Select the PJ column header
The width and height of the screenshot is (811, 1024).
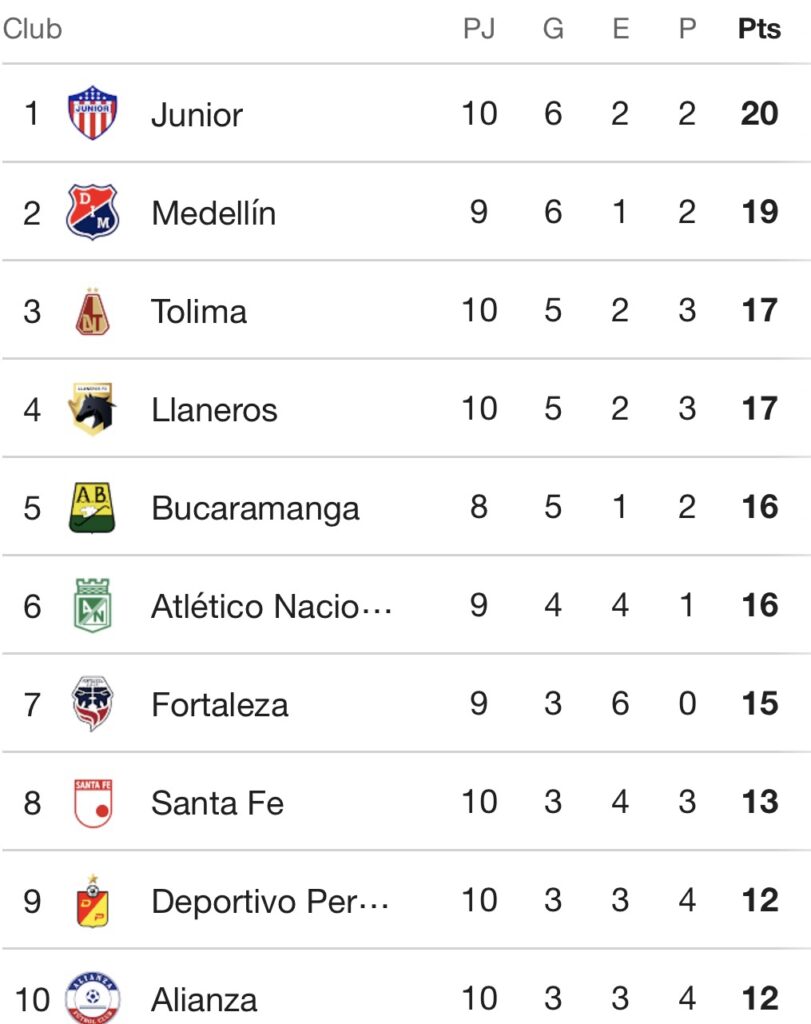tap(479, 29)
